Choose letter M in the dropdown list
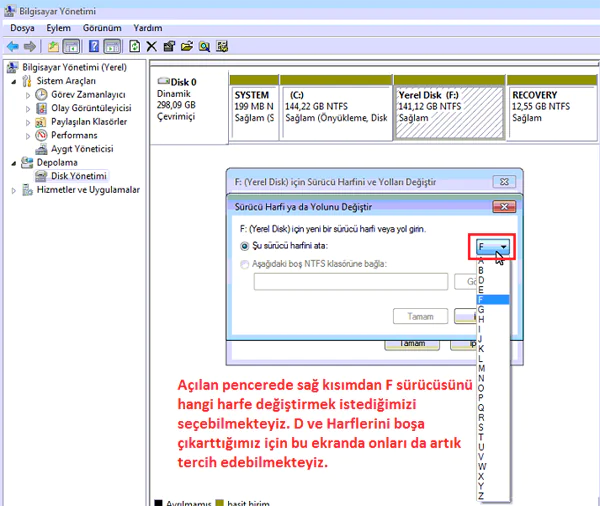 [x=493, y=368]
